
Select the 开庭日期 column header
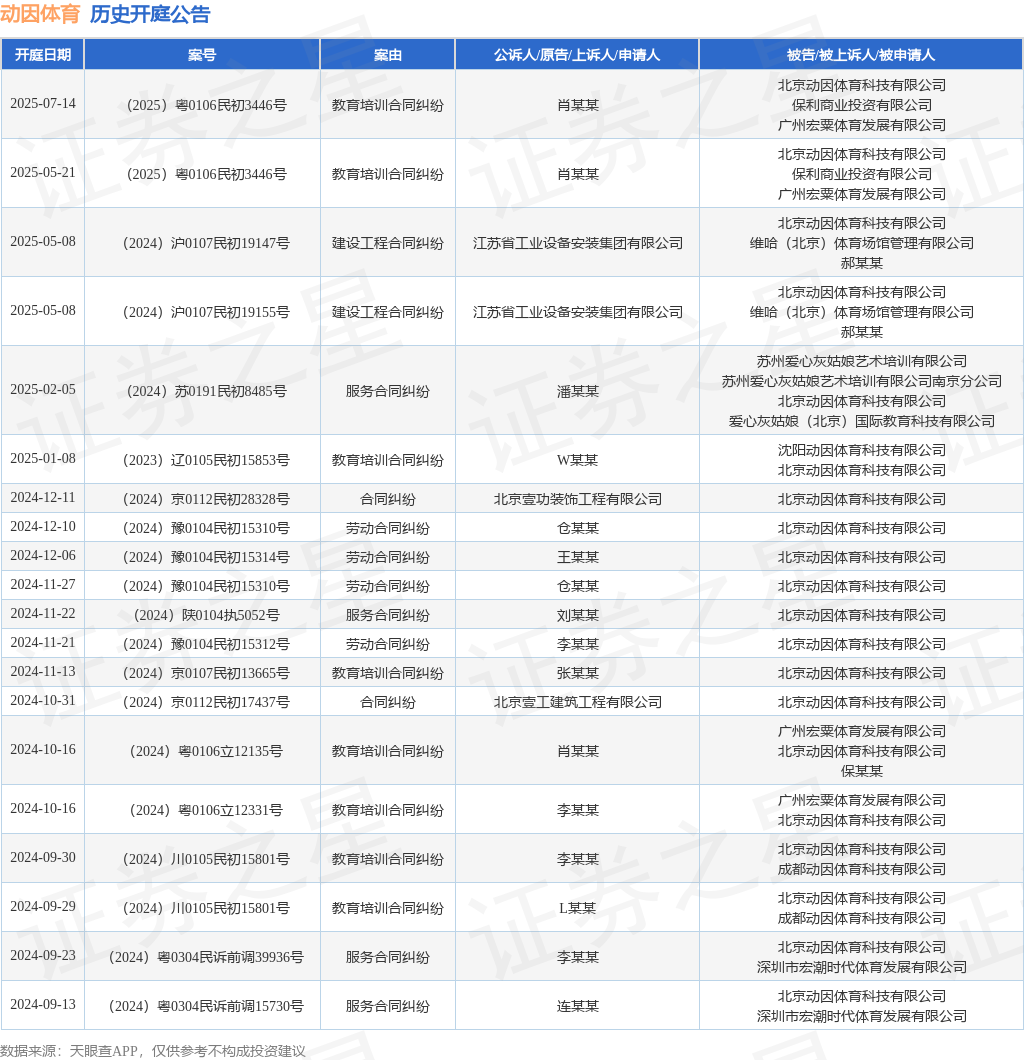pyautogui.click(x=43, y=55)
